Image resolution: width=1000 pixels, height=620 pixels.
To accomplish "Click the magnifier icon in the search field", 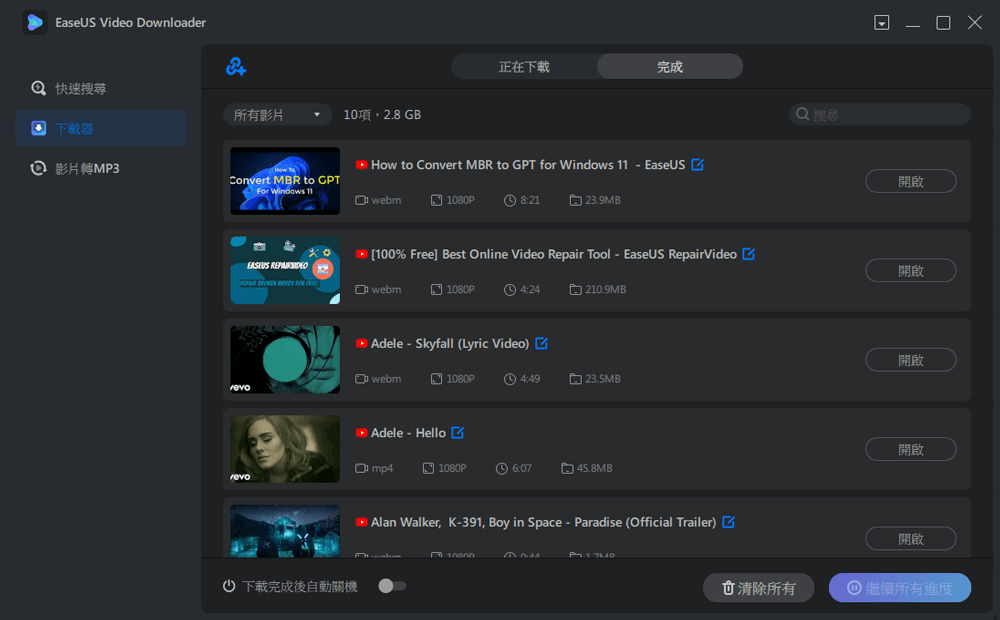I will tap(802, 114).
